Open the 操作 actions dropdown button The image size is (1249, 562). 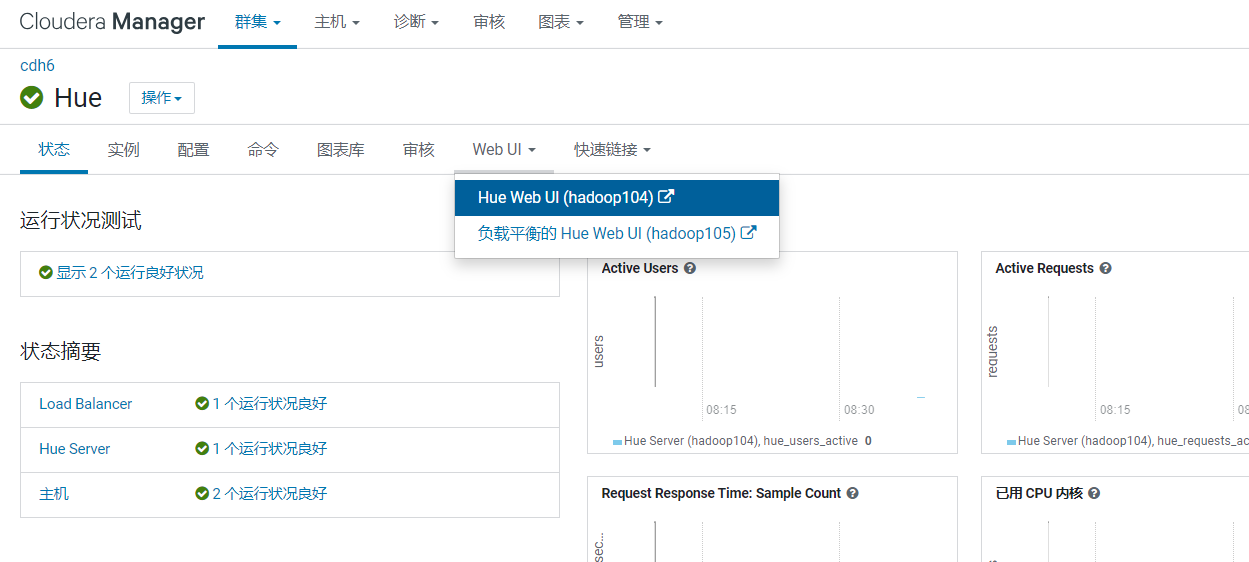tap(162, 98)
